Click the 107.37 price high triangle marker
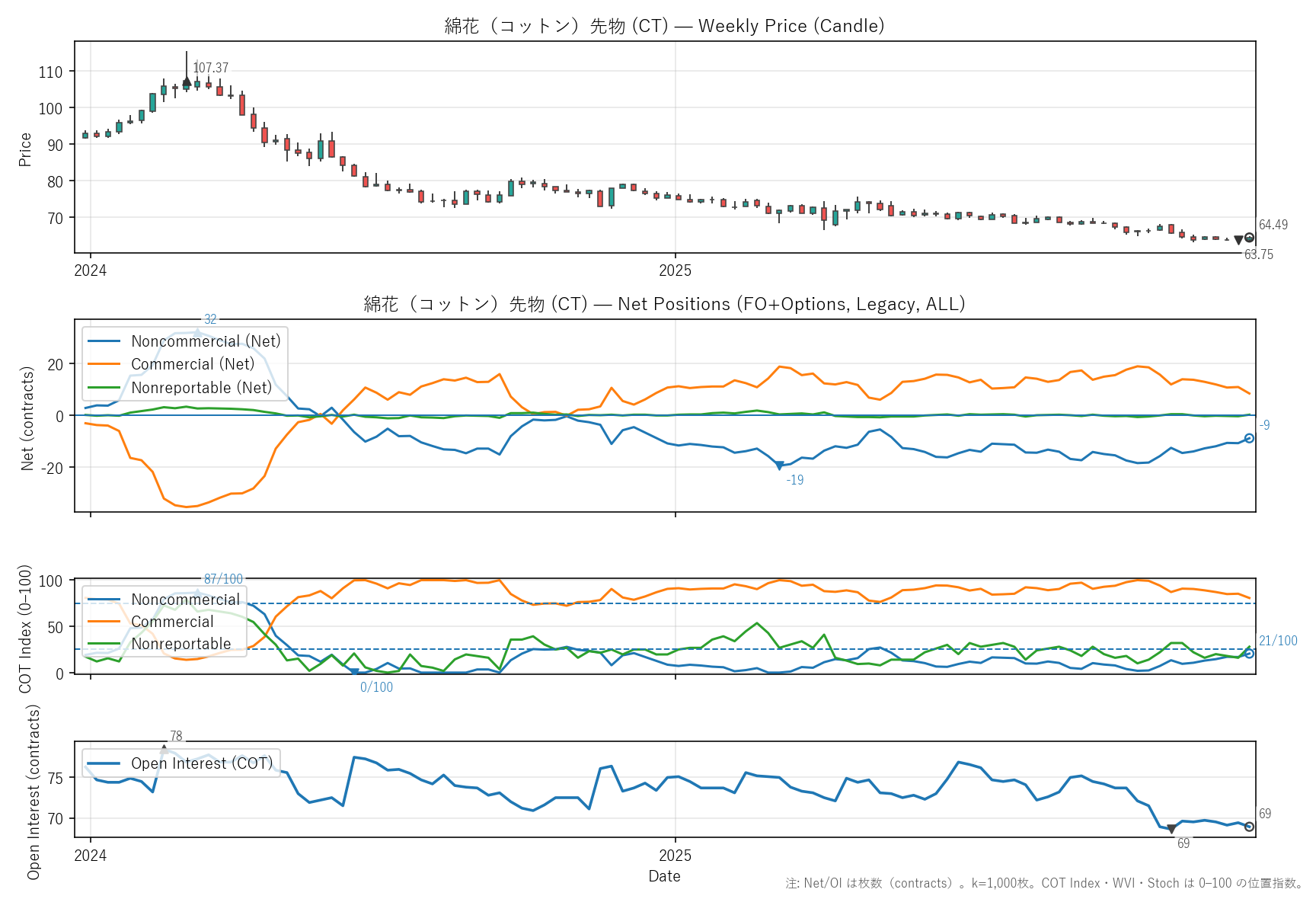The width and height of the screenshot is (1316, 899). click(x=187, y=82)
